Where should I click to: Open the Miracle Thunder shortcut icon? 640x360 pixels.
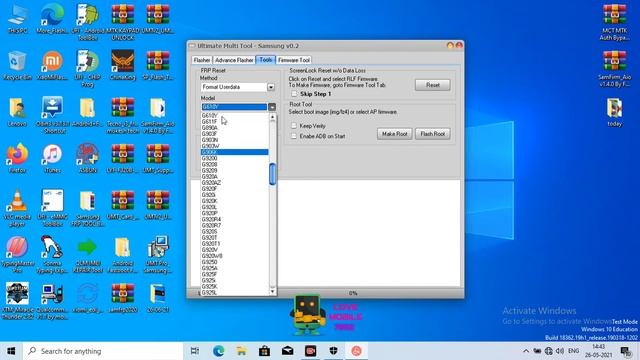tap(17, 301)
